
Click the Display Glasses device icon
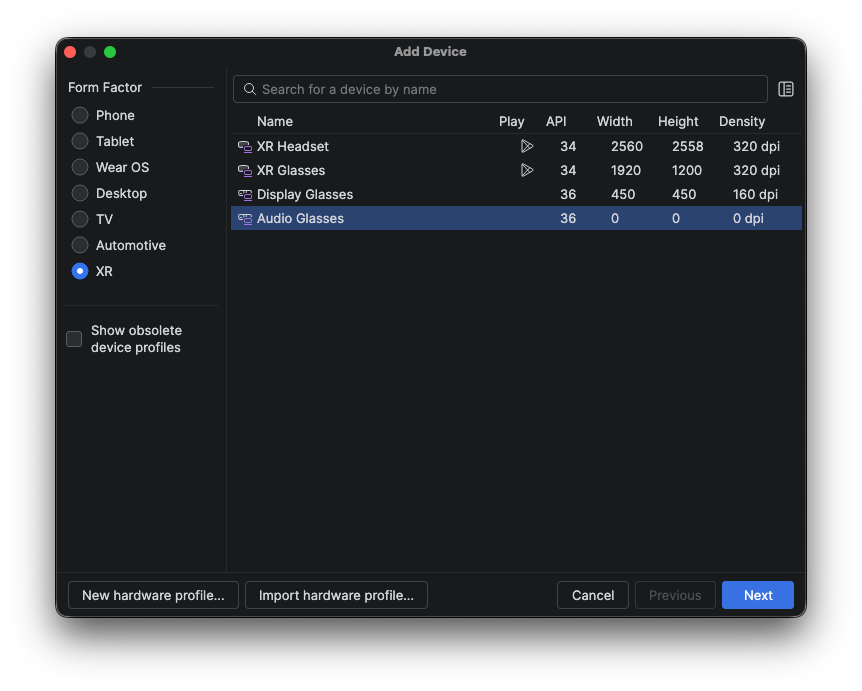tap(245, 195)
